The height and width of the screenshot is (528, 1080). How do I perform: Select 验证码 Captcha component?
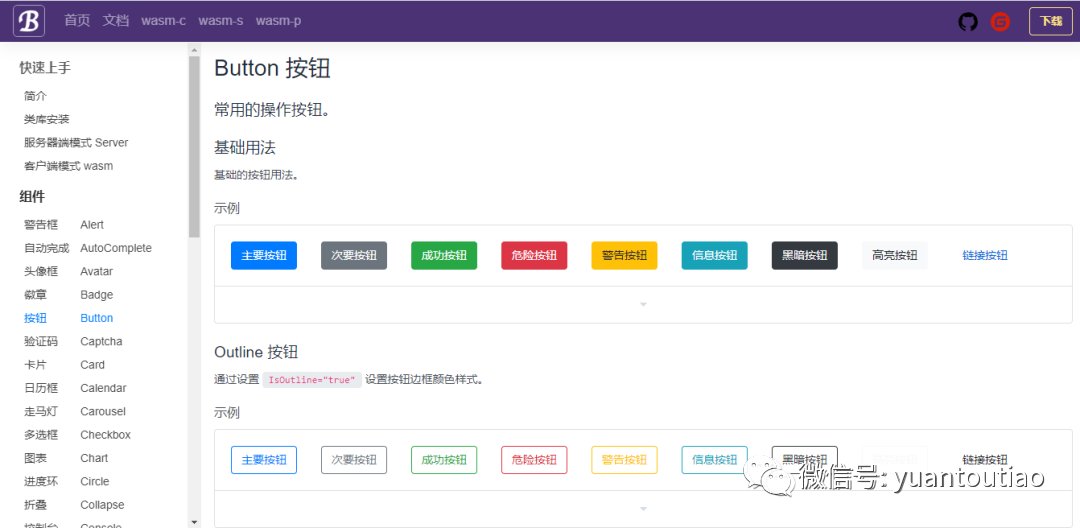[x=73, y=342]
